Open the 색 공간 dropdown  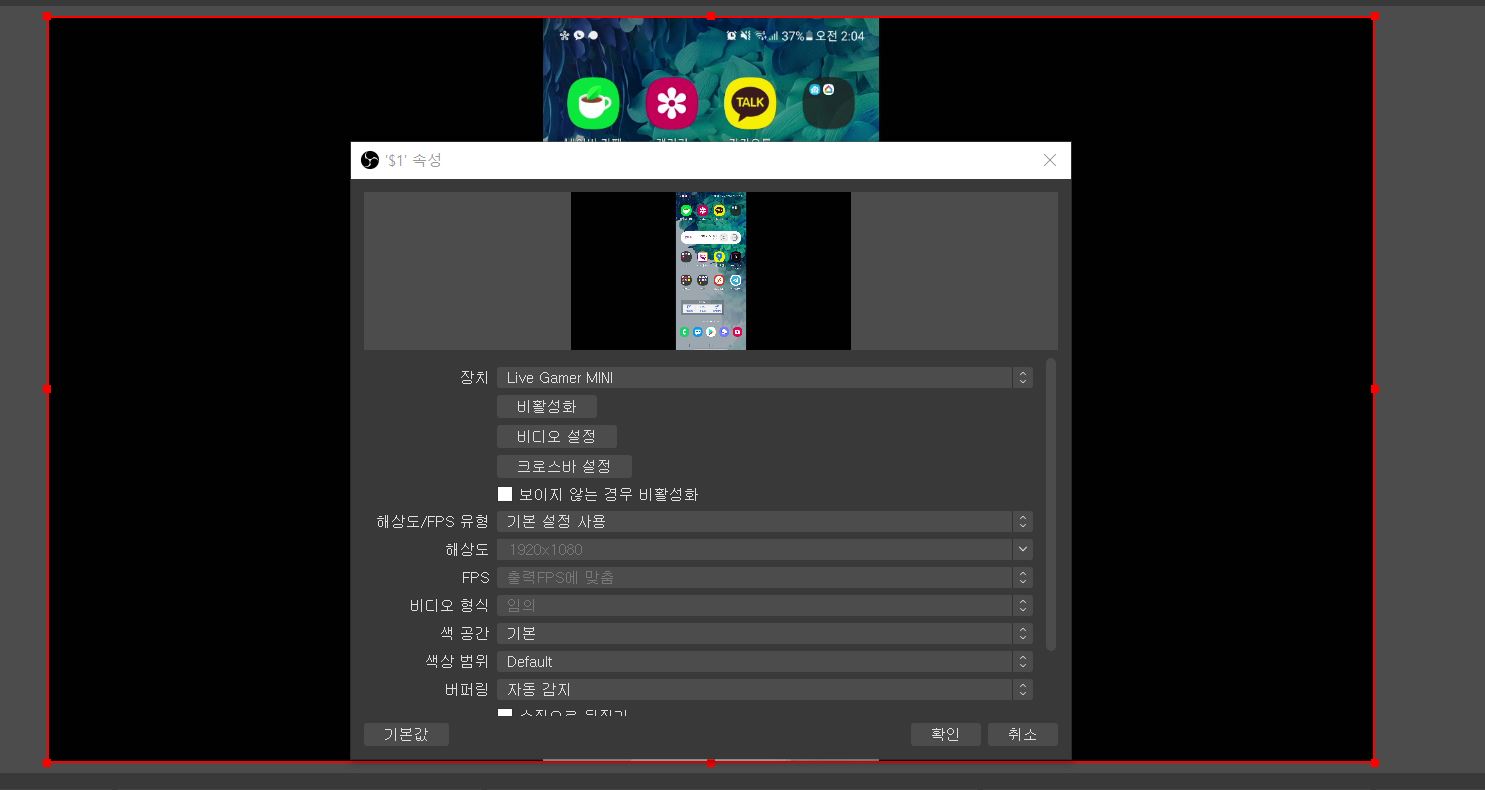click(x=764, y=633)
